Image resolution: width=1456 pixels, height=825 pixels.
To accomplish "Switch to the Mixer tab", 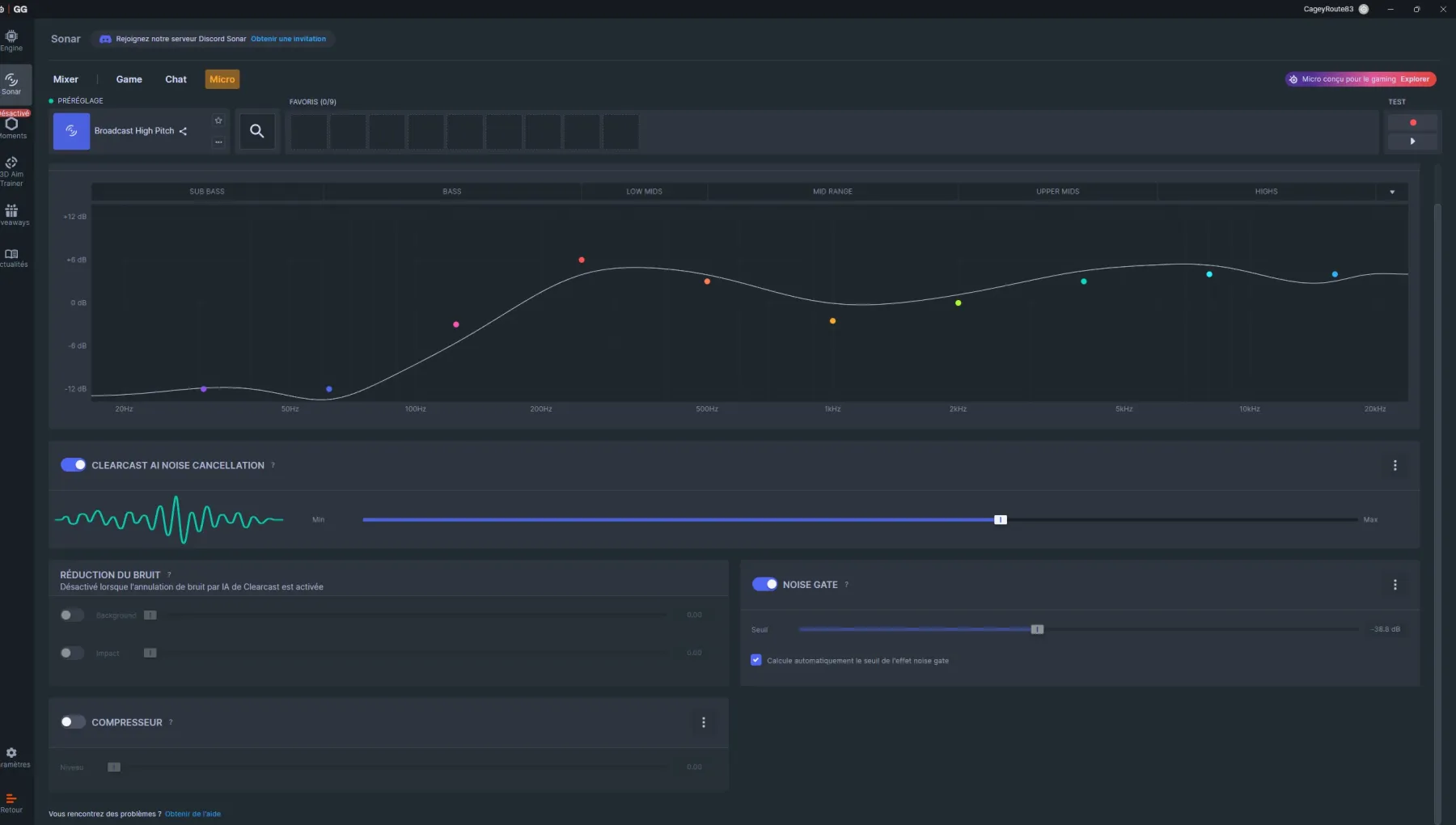I will 66,79.
